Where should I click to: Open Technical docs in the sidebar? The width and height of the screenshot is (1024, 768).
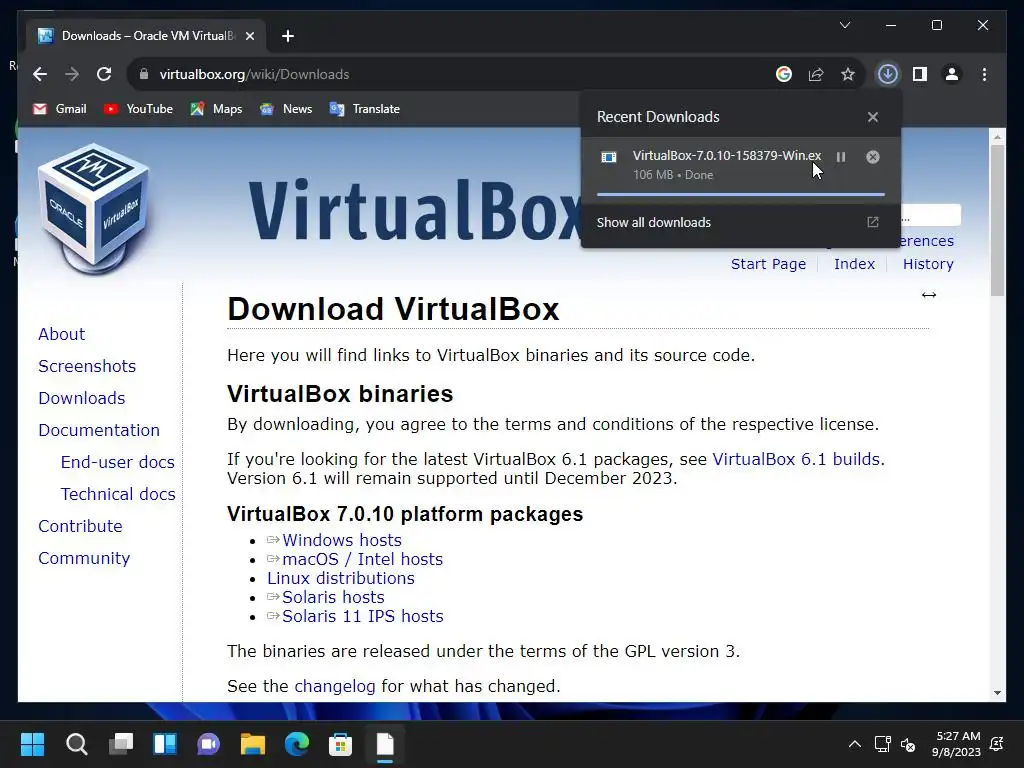tap(118, 494)
